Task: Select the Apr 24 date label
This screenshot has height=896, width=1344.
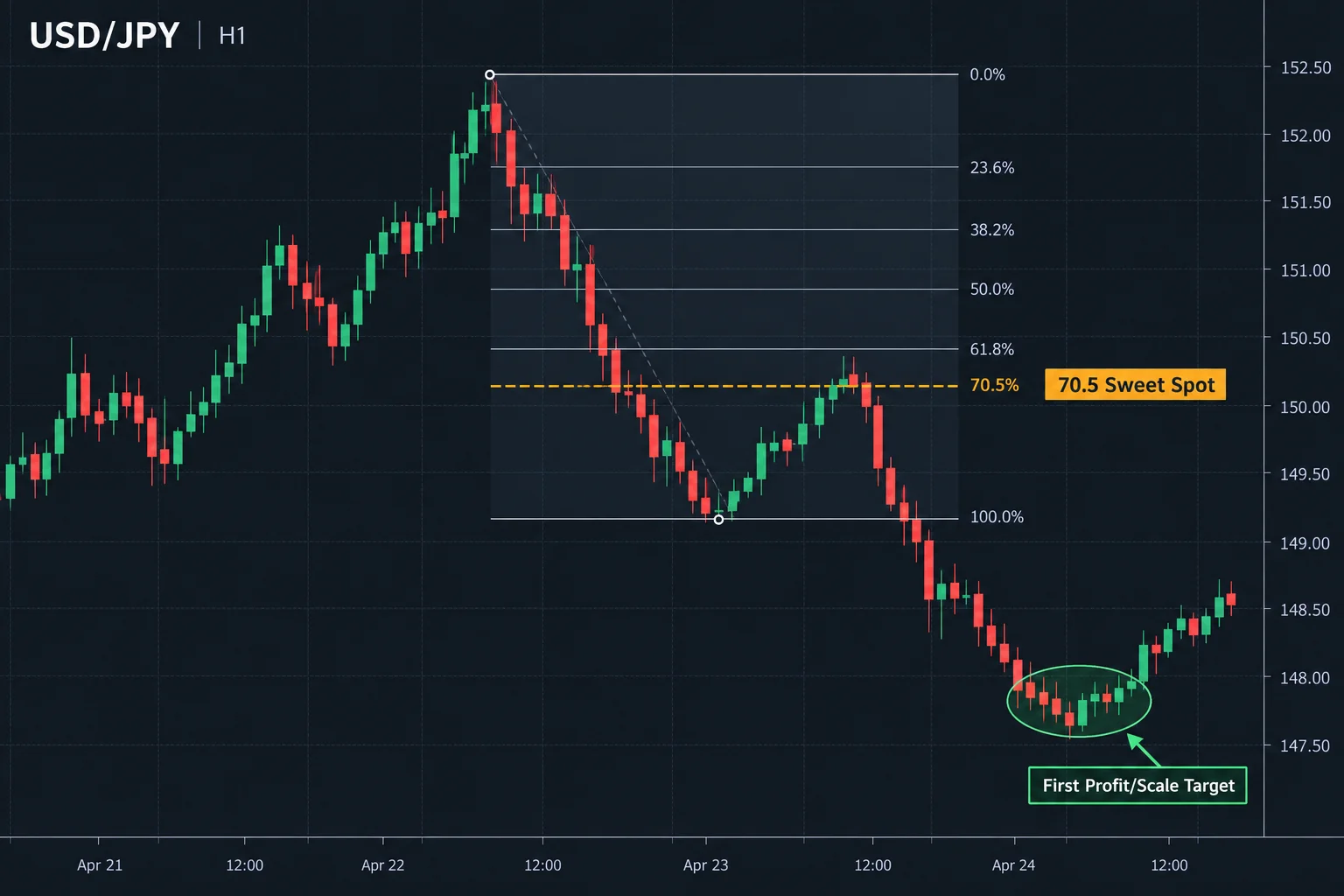Action: click(1013, 865)
